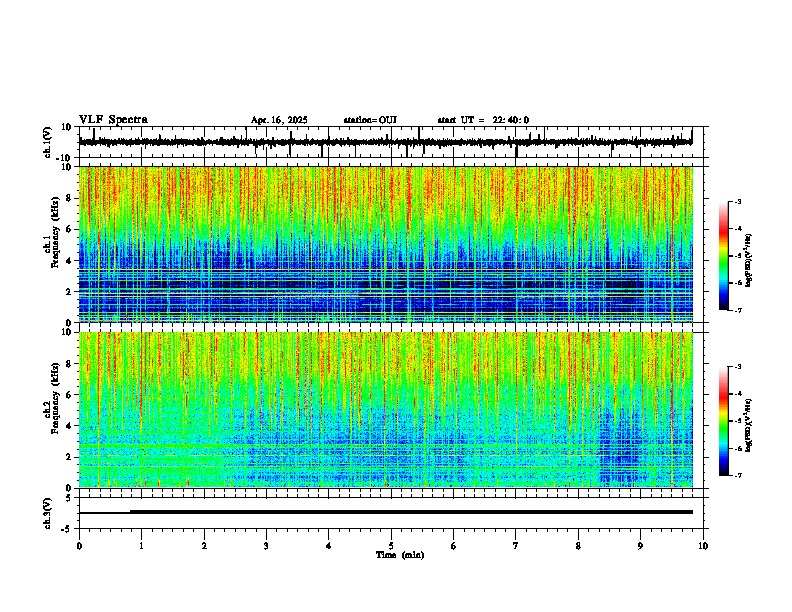
Task: Click the ch.2 spectrogram color scale bar
Action: click(724, 421)
